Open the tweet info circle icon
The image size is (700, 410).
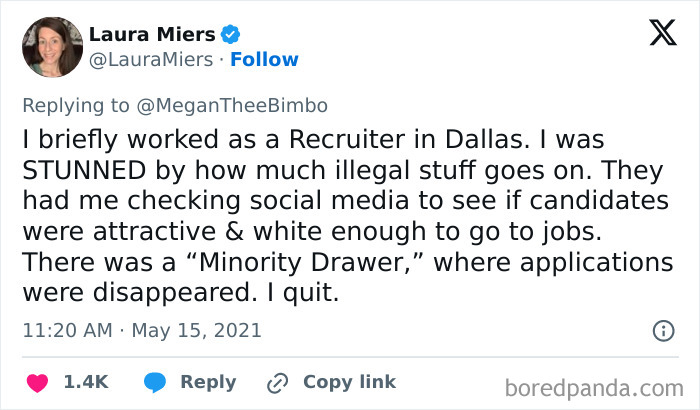(662, 330)
